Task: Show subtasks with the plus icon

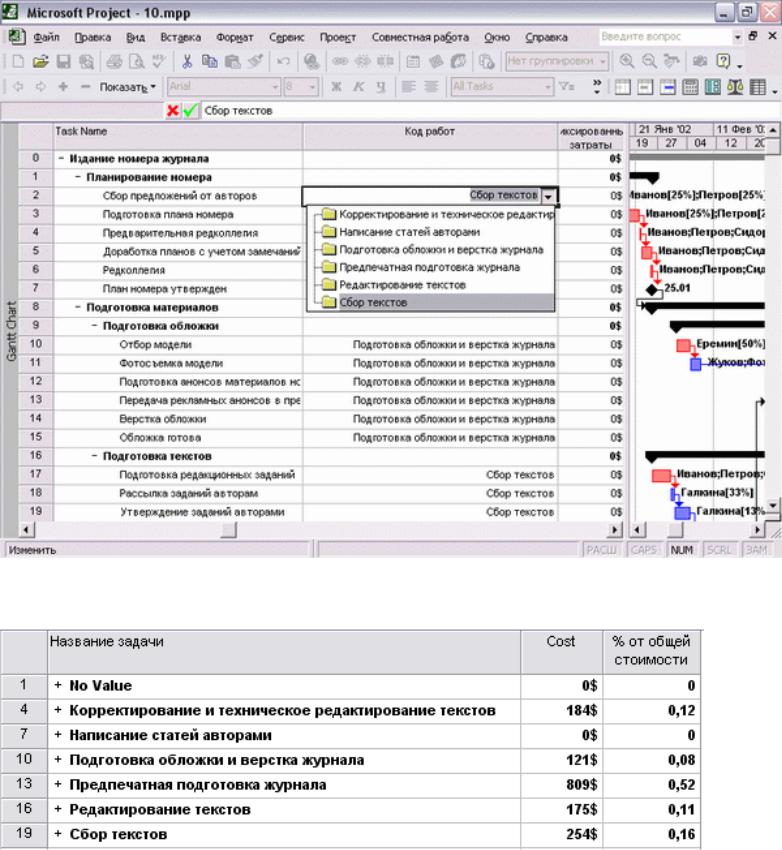Action: (63, 87)
